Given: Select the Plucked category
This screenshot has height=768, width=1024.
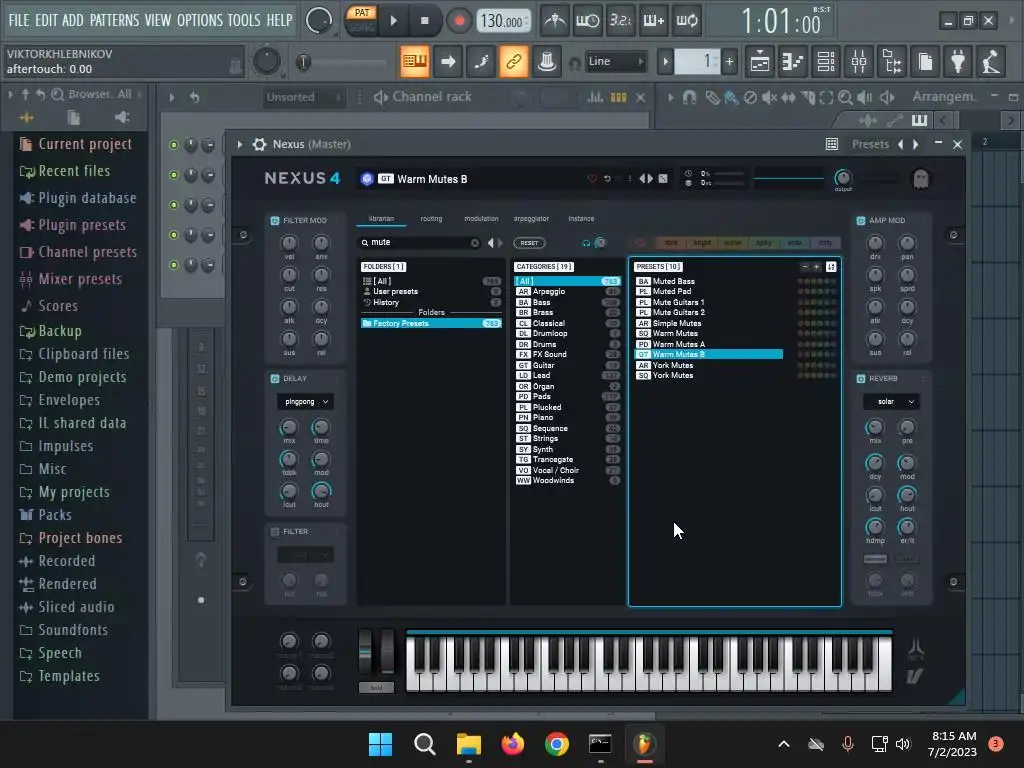Looking at the screenshot, I should click(567, 407).
